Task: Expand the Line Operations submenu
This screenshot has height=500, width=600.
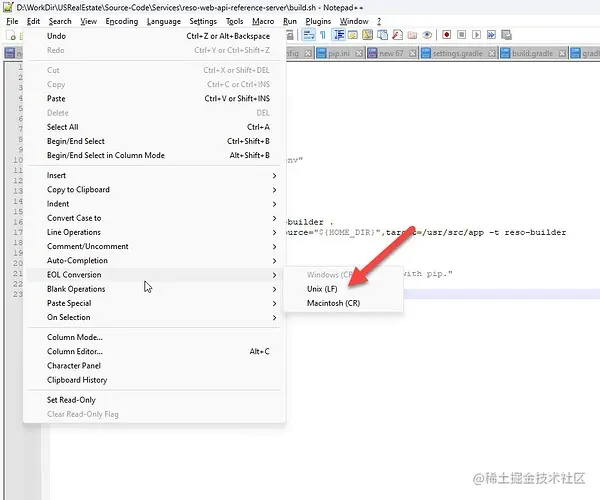Action: click(155, 232)
